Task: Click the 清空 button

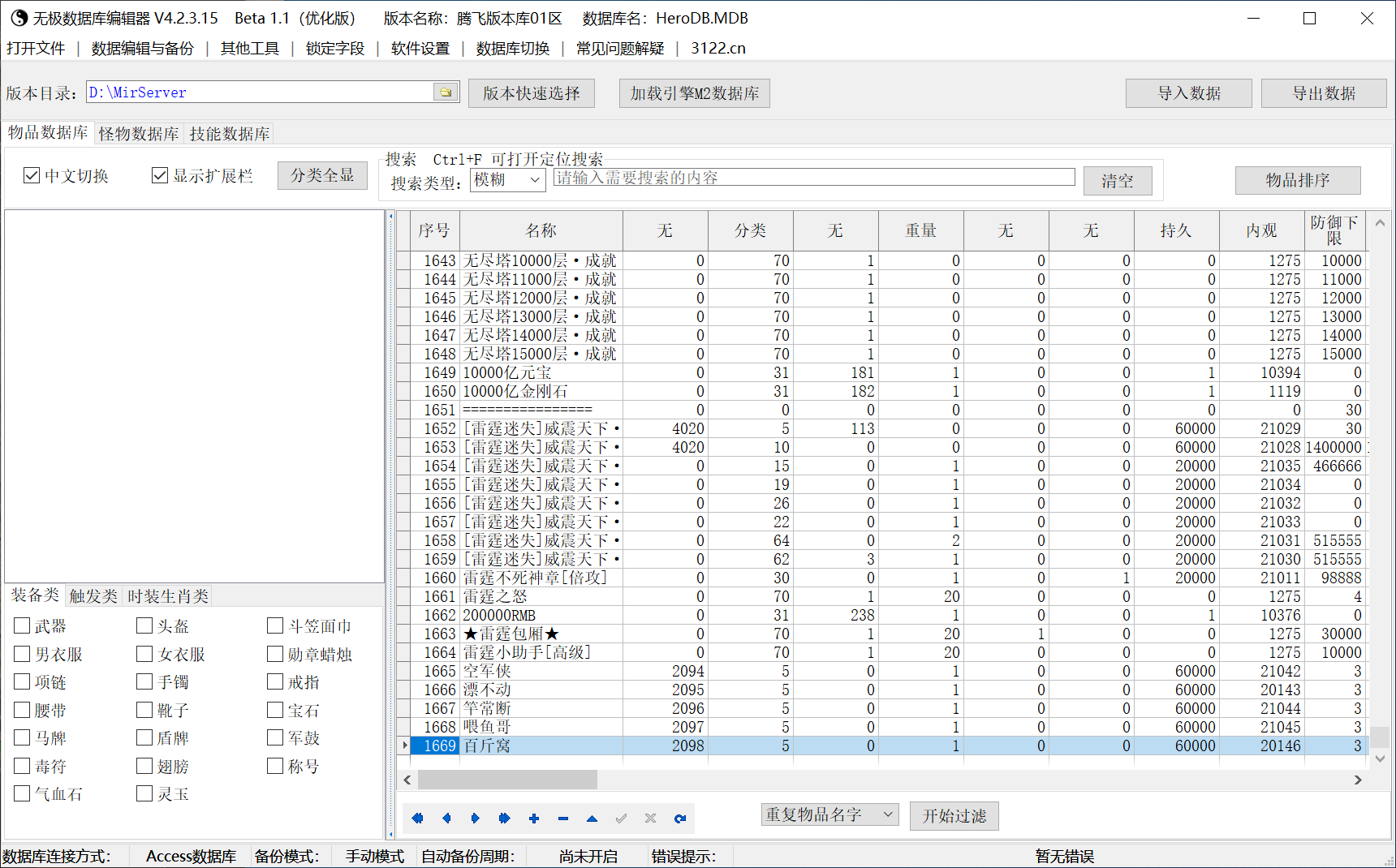Action: tap(1118, 181)
